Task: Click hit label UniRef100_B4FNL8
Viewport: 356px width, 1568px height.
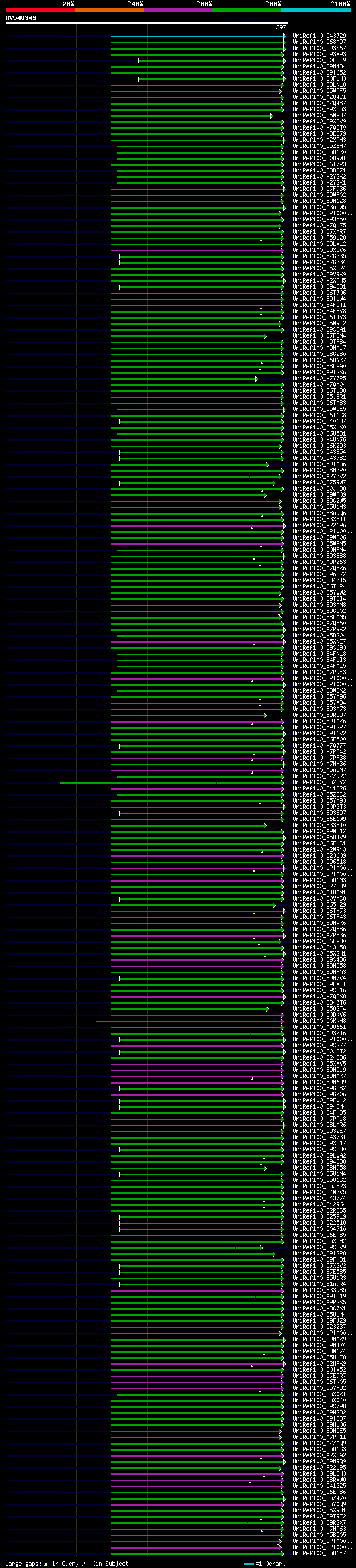Action: coord(319,654)
